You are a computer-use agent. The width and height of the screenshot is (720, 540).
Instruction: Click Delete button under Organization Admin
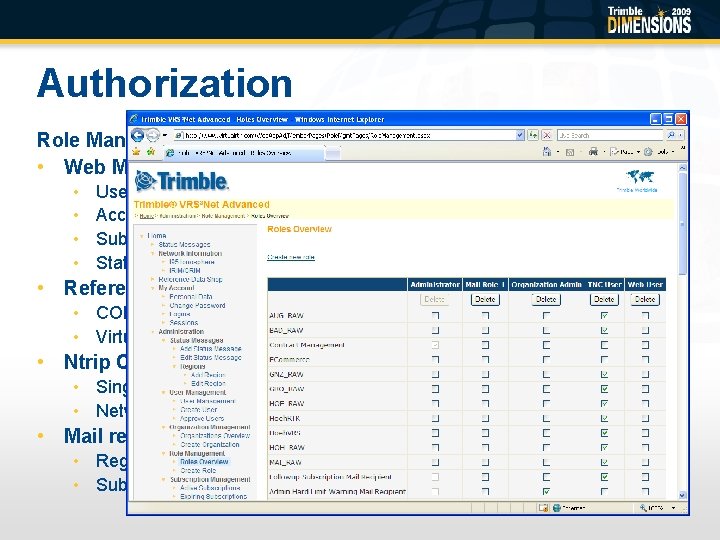click(x=546, y=299)
